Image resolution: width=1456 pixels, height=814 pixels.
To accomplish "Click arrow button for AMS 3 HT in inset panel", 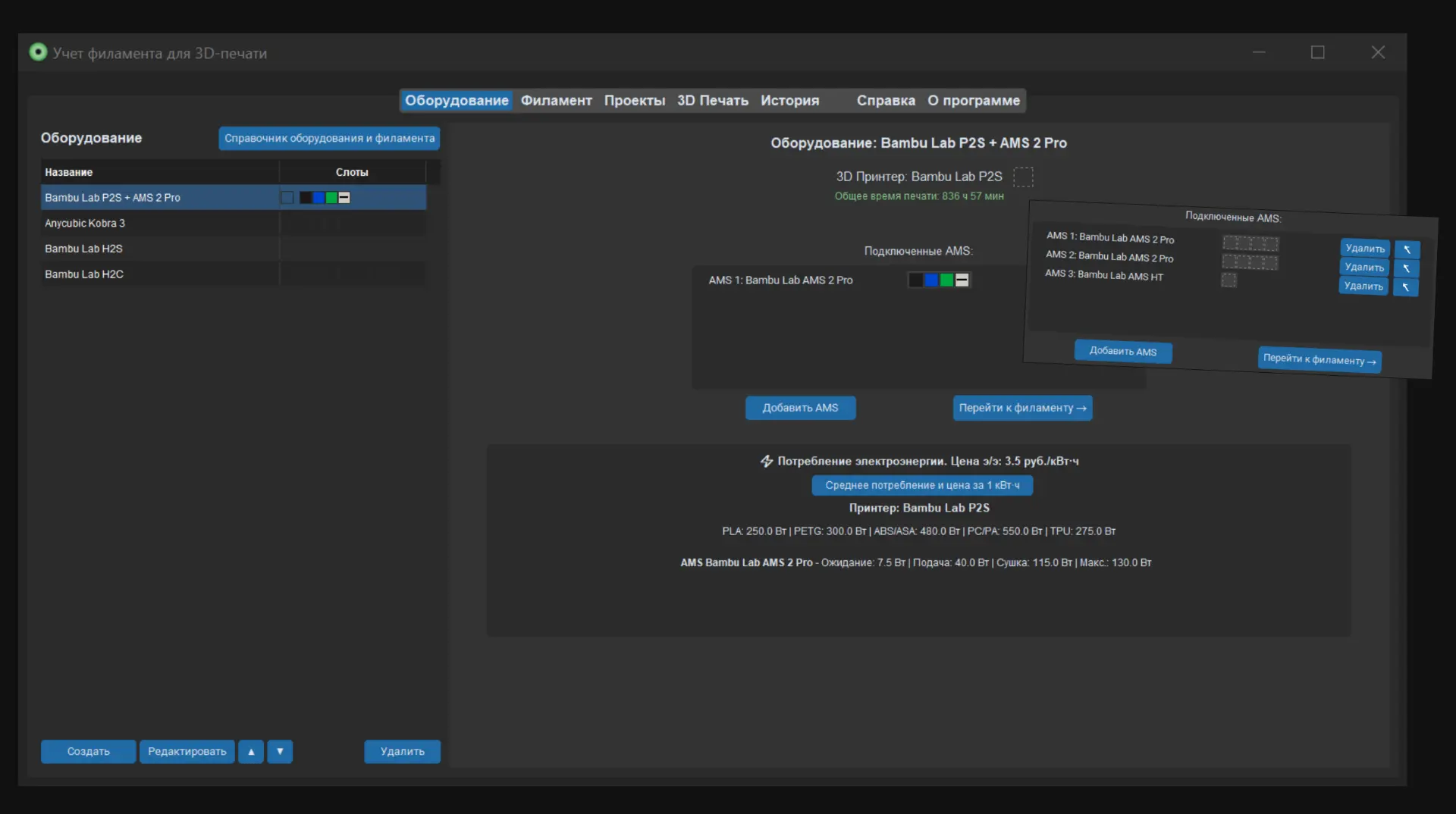I will click(1405, 287).
